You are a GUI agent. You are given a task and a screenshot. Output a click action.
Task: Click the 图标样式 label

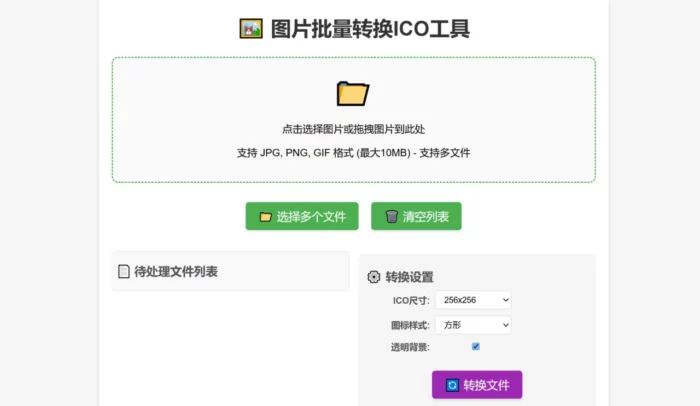410,325
